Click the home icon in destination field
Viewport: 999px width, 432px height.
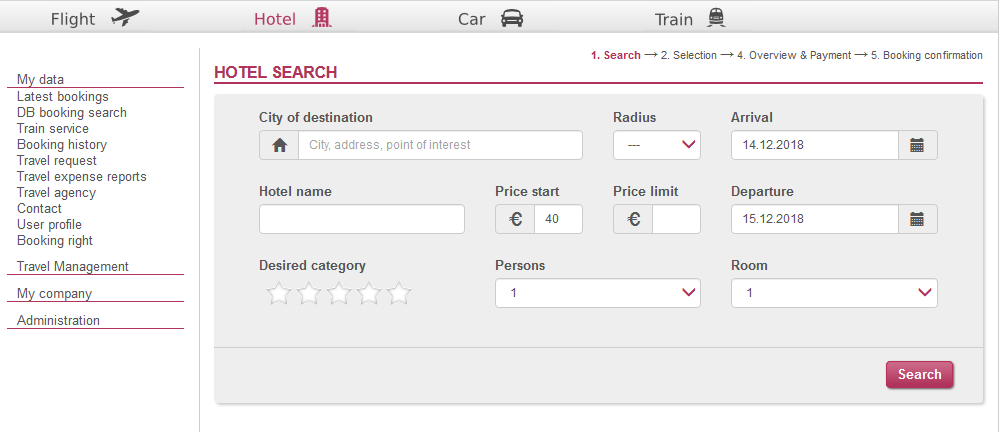click(x=279, y=145)
